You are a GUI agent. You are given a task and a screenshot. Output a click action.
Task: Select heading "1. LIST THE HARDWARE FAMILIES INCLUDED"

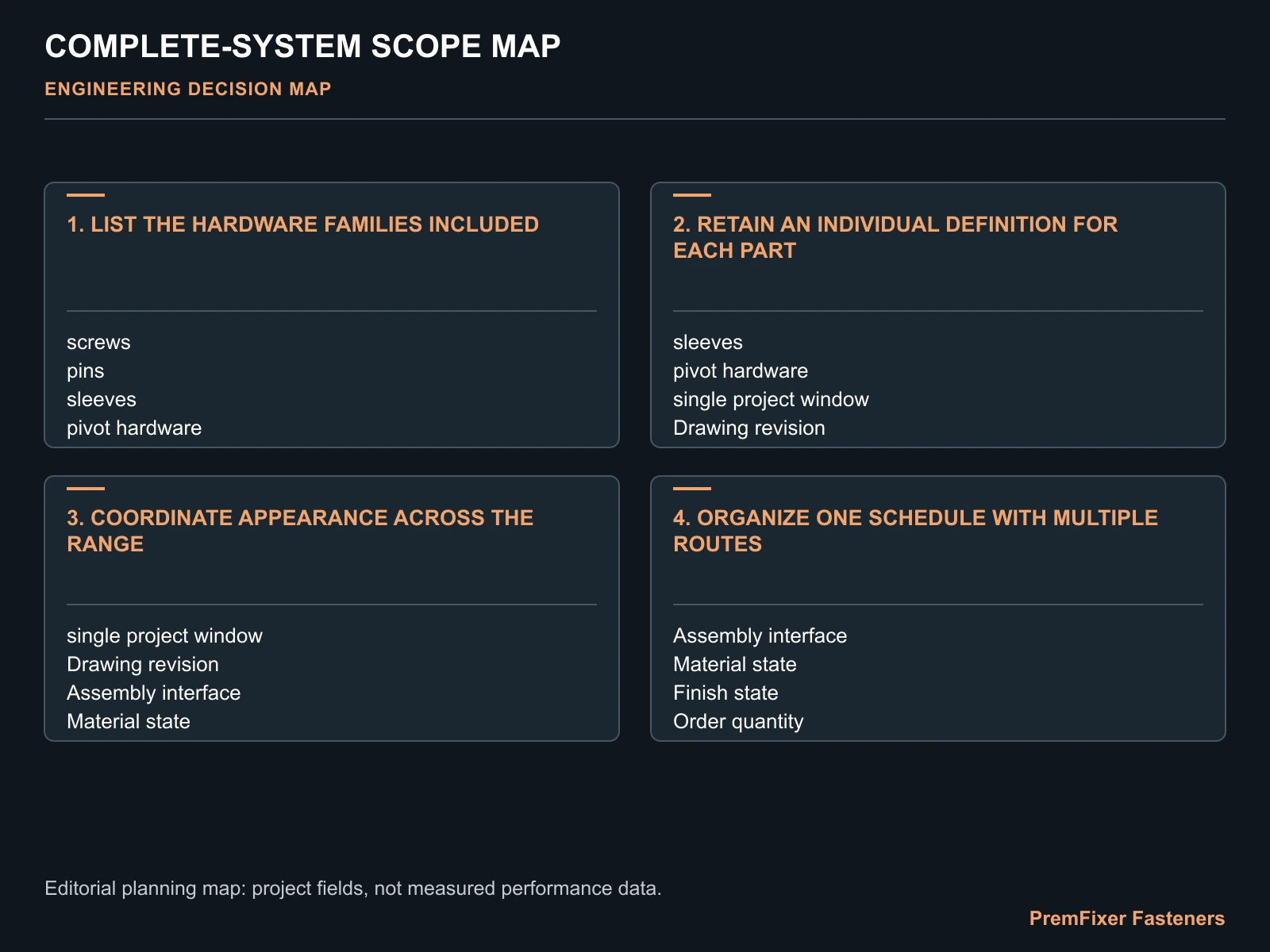click(303, 225)
